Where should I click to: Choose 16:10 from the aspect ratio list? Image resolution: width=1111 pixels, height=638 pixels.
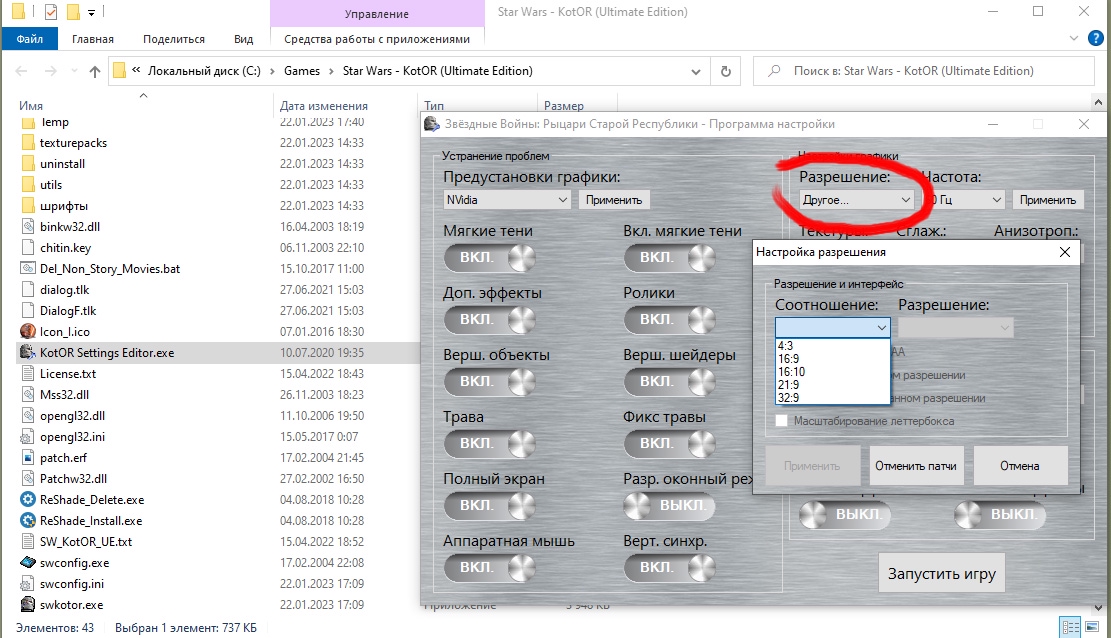point(833,371)
